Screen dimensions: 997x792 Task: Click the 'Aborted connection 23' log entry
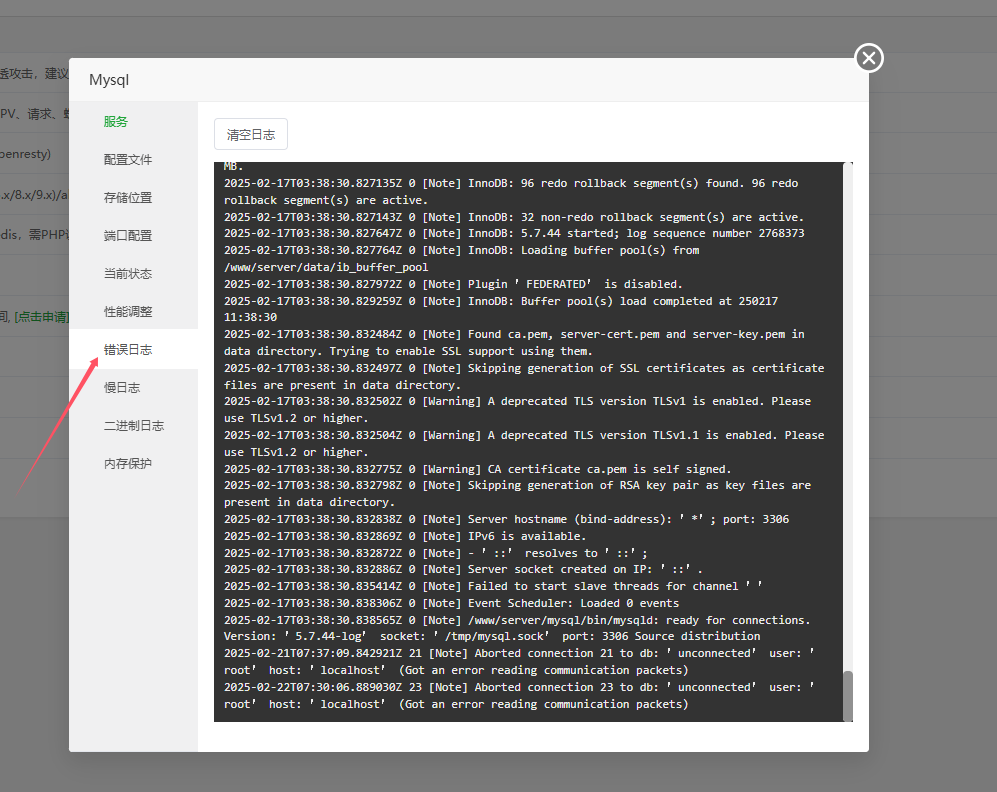pos(519,696)
